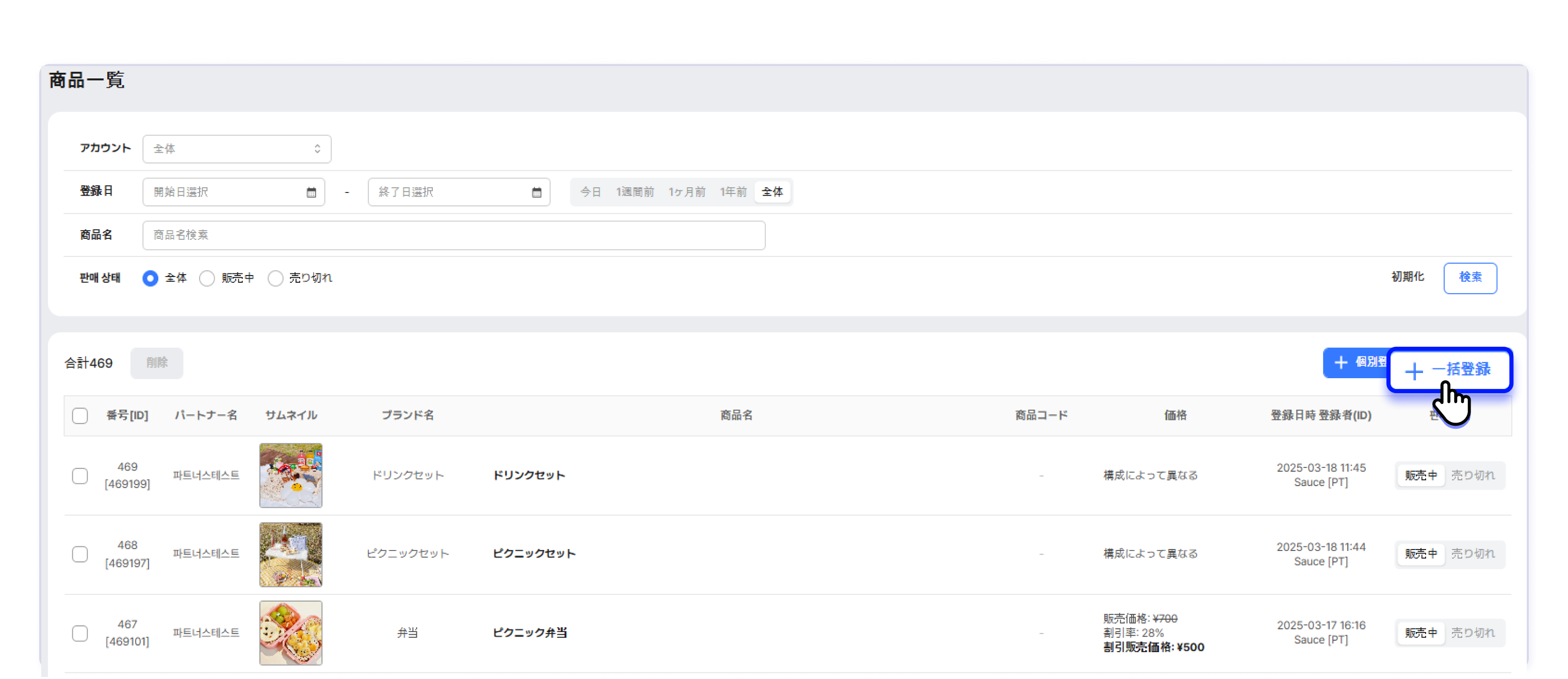Click the plus icon on 一括登録
This screenshot has height=679, width=1568.
pos(1413,370)
